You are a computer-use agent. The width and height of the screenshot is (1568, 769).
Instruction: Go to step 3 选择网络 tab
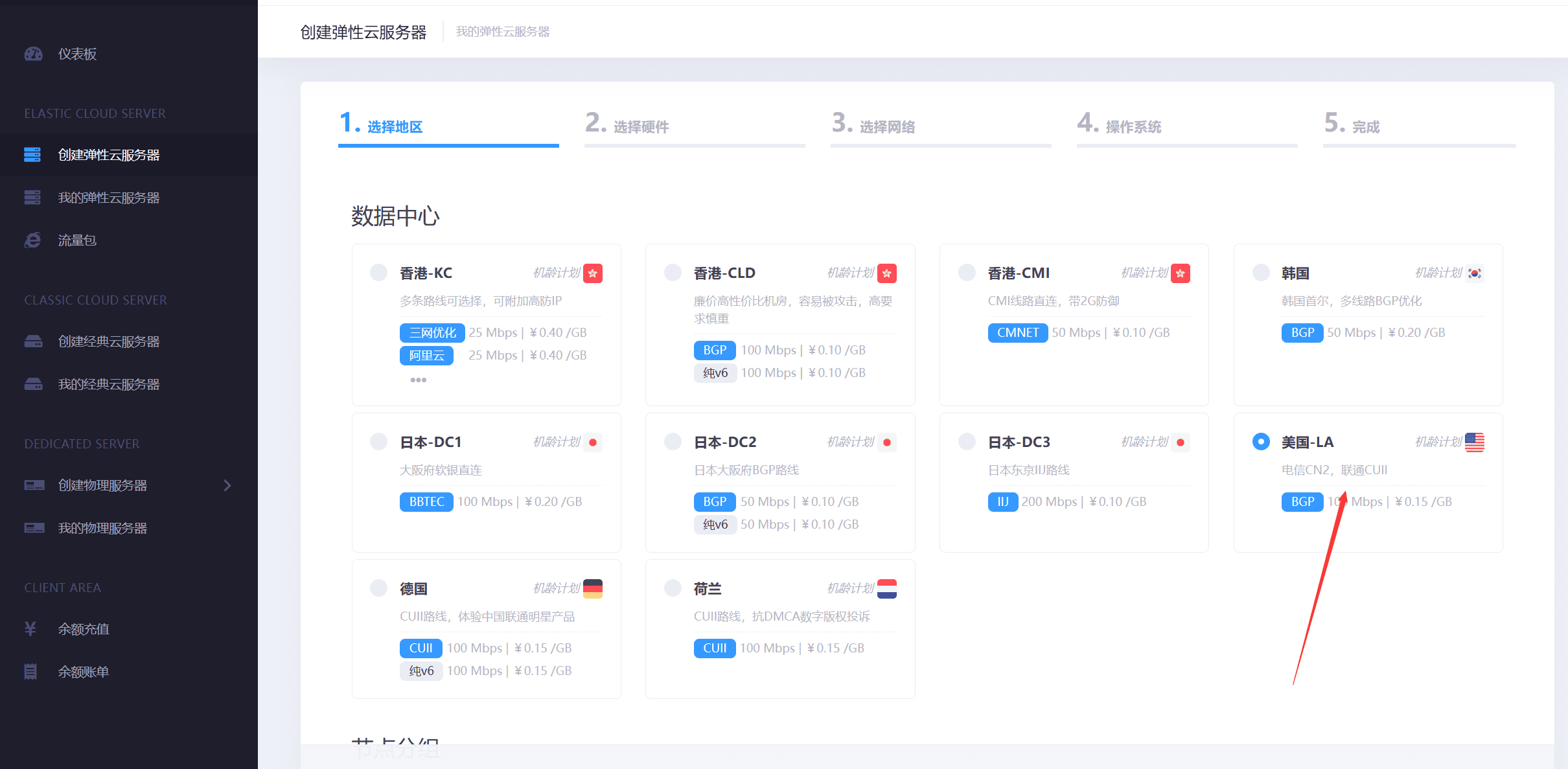pos(941,127)
